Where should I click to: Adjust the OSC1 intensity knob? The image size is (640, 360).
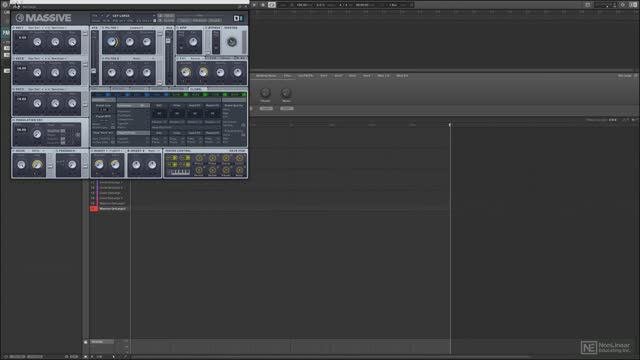55,42
